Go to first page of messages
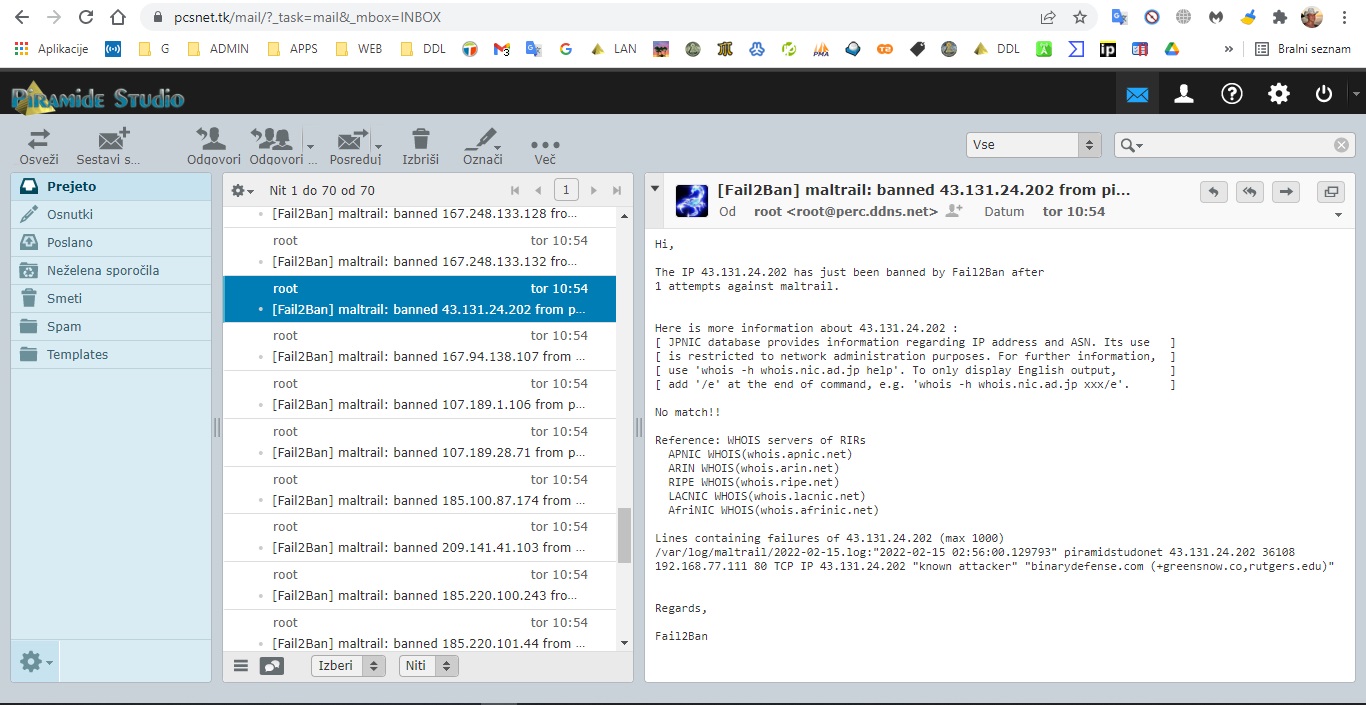This screenshot has height=705, width=1366. coord(515,190)
